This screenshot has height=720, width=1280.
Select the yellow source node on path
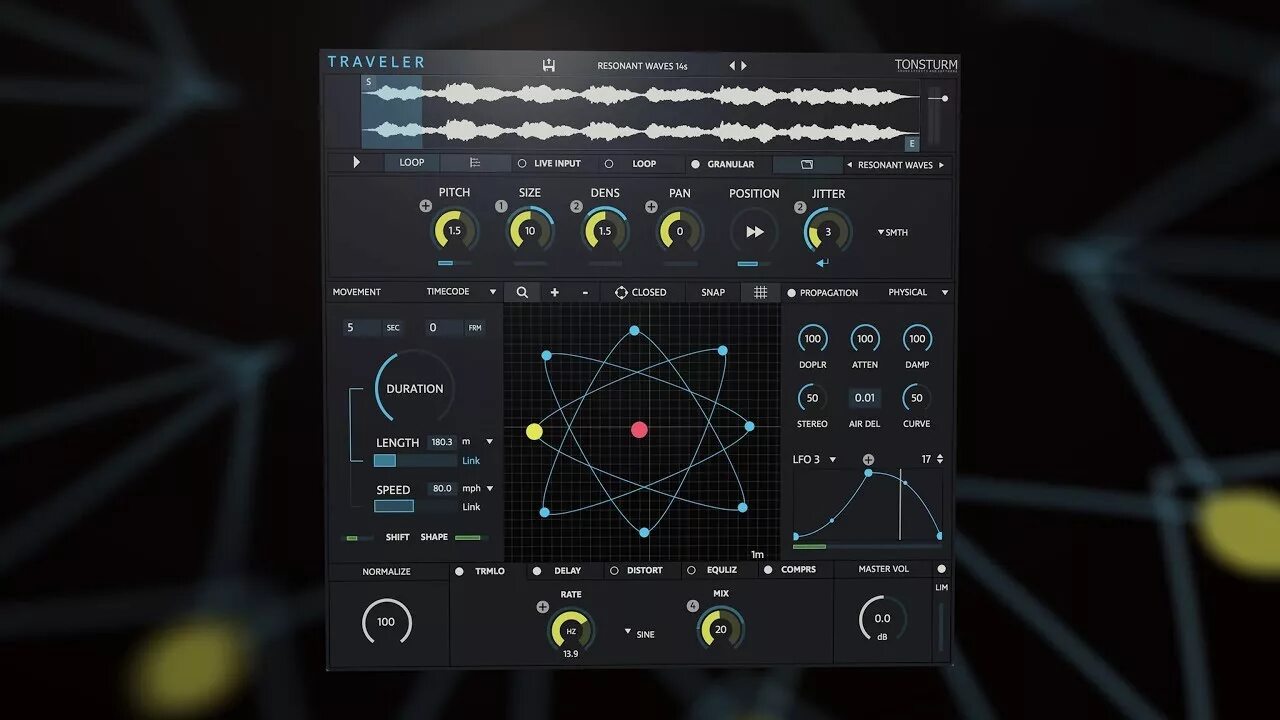tap(534, 431)
